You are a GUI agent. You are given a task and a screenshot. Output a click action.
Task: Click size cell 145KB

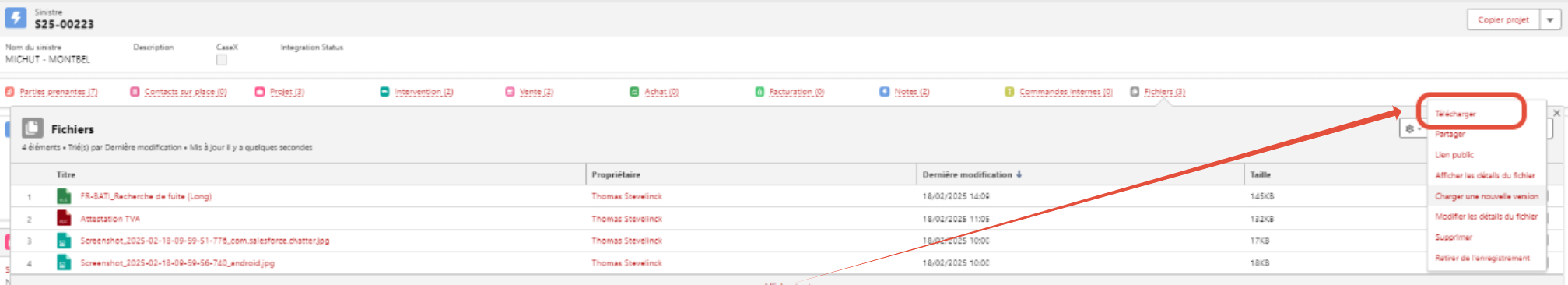coord(1261,196)
